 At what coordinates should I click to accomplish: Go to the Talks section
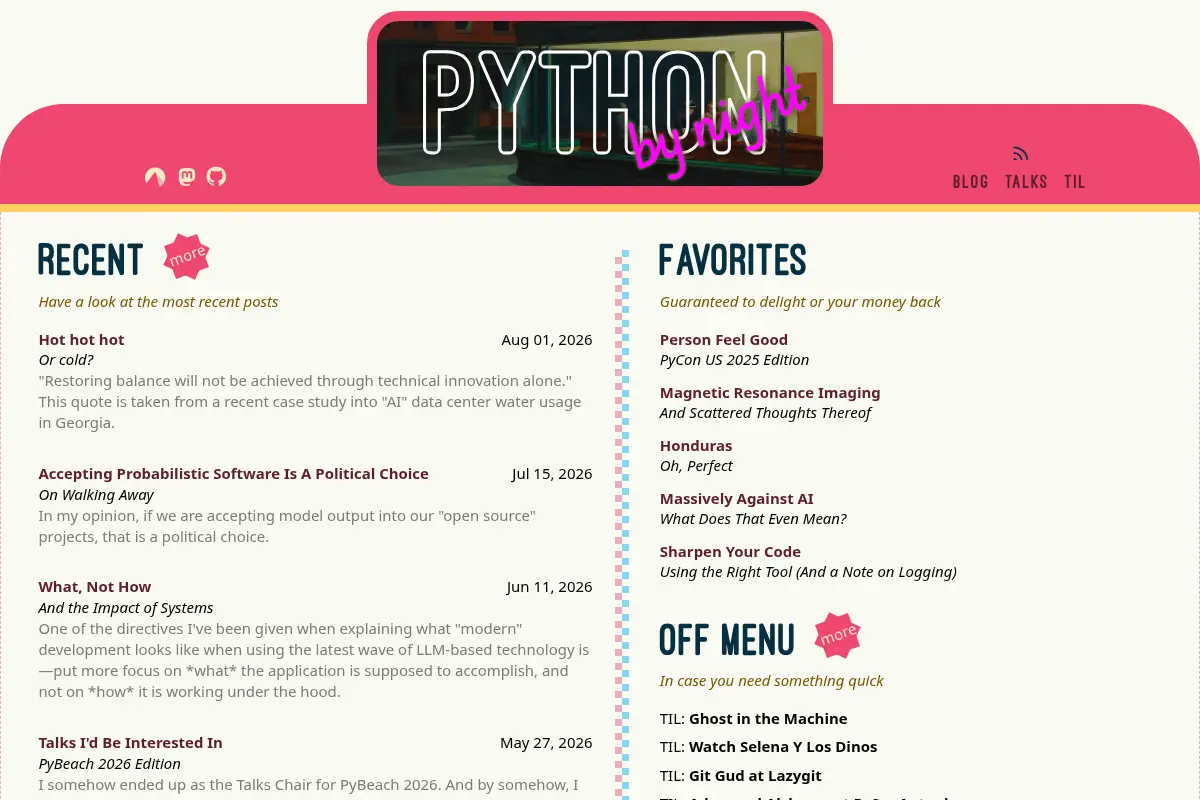[1026, 182]
